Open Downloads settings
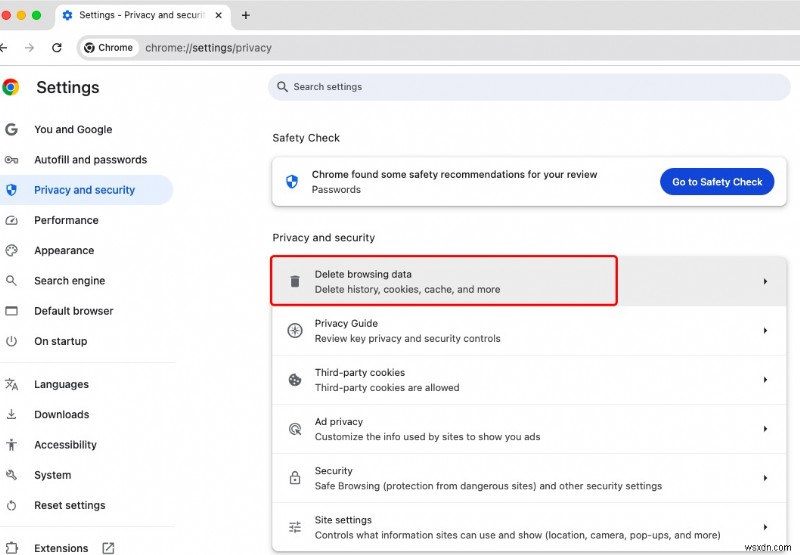The width and height of the screenshot is (800, 555). pyautogui.click(x=86, y=414)
